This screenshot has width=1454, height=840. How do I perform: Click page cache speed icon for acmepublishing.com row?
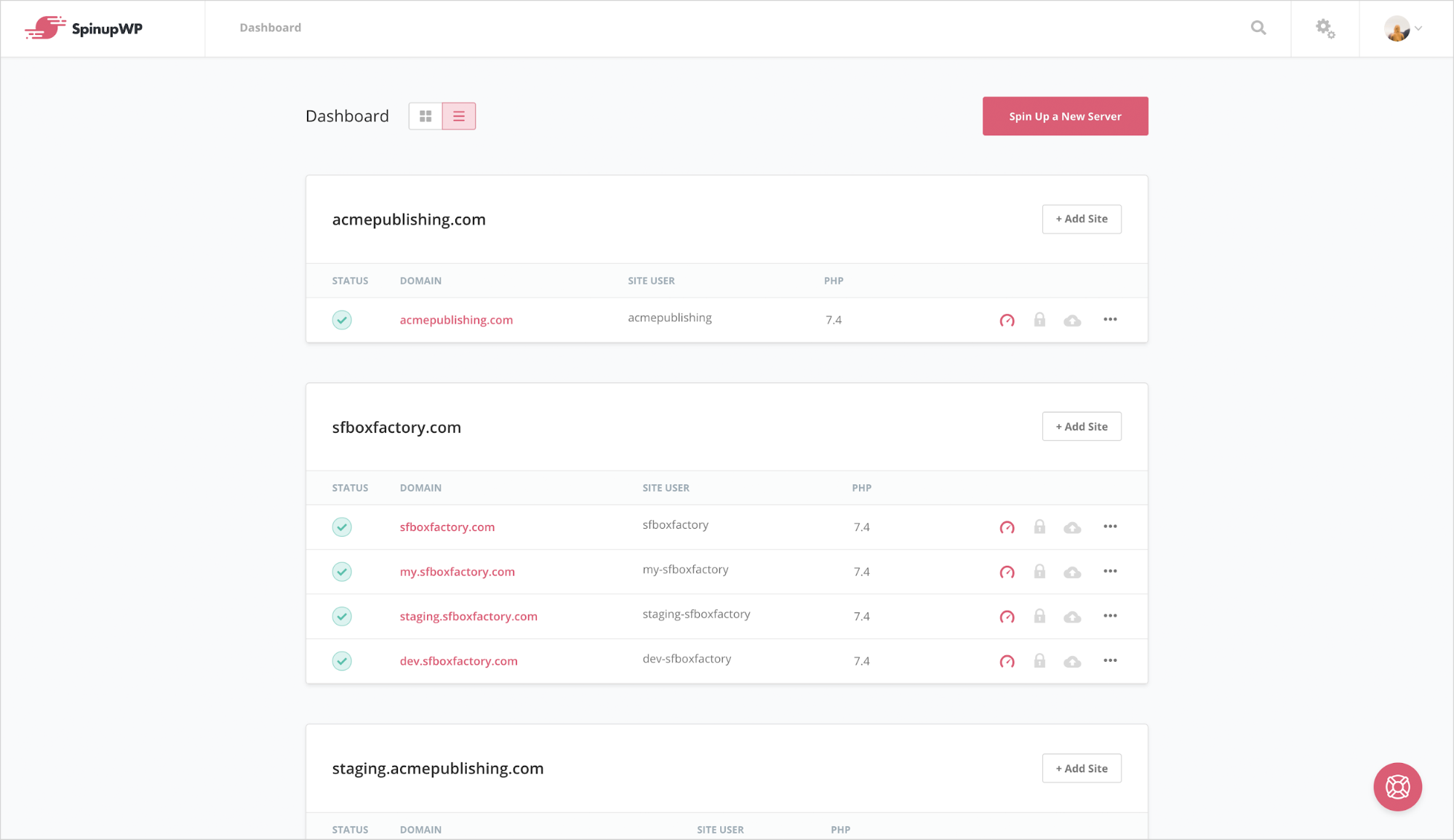coord(1007,320)
